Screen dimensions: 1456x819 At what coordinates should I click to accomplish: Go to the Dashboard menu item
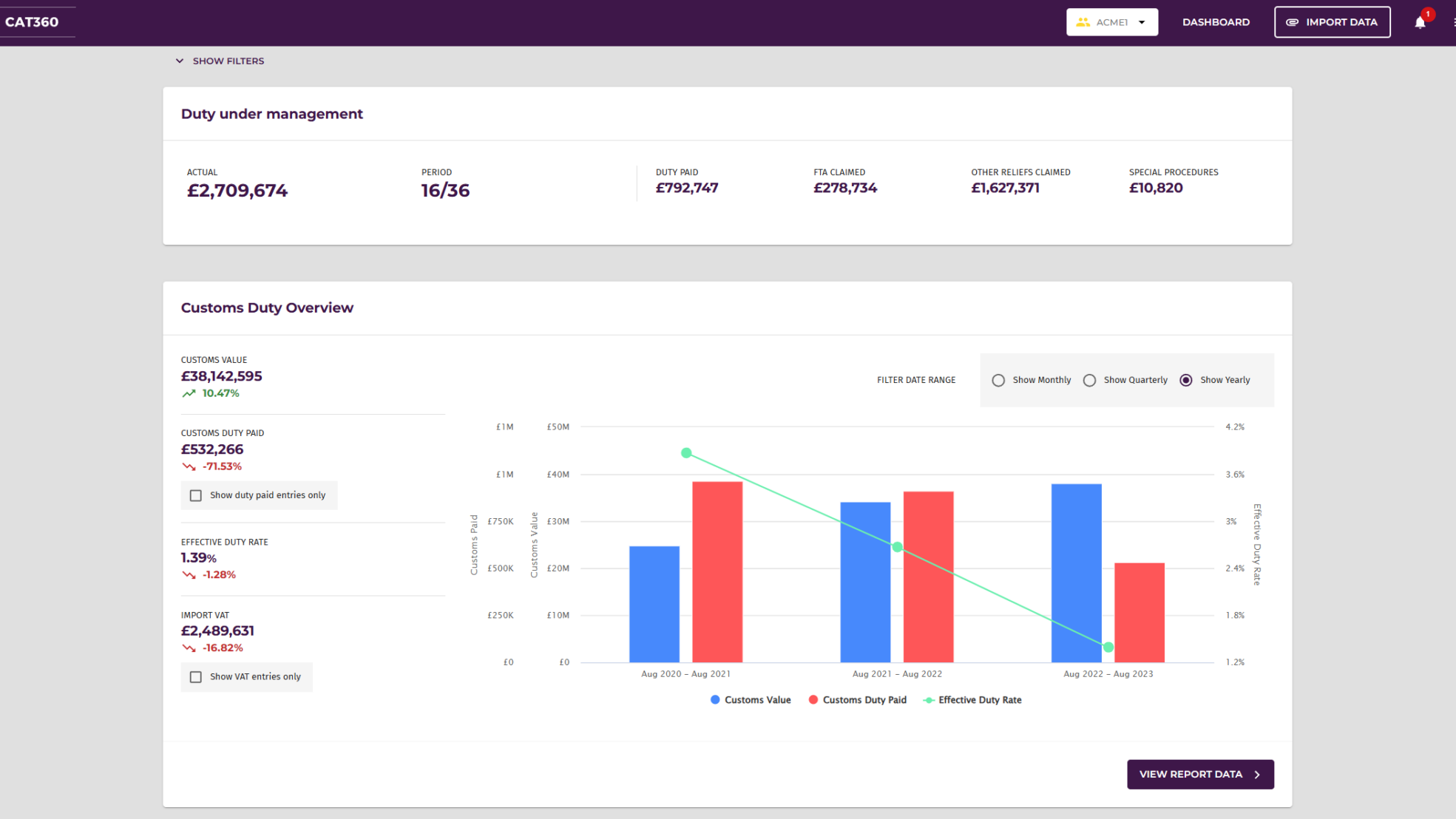(x=1216, y=22)
